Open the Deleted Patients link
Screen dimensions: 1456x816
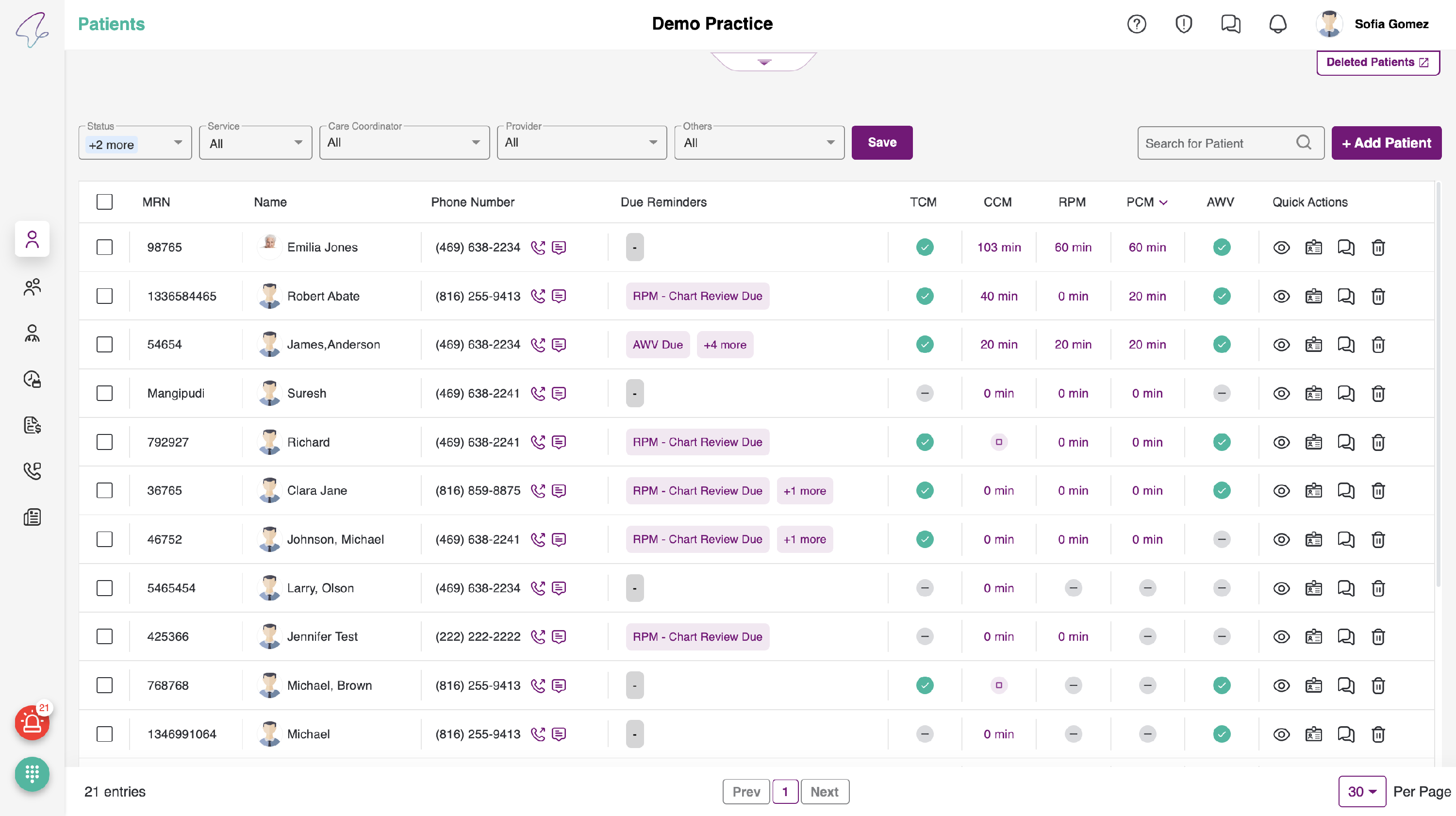1377,62
